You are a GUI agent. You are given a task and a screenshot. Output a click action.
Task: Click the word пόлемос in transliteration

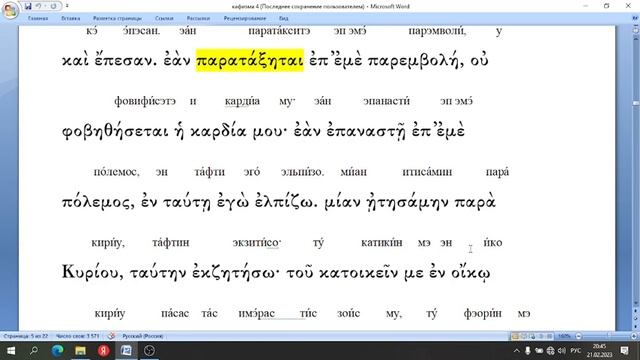click(x=116, y=172)
